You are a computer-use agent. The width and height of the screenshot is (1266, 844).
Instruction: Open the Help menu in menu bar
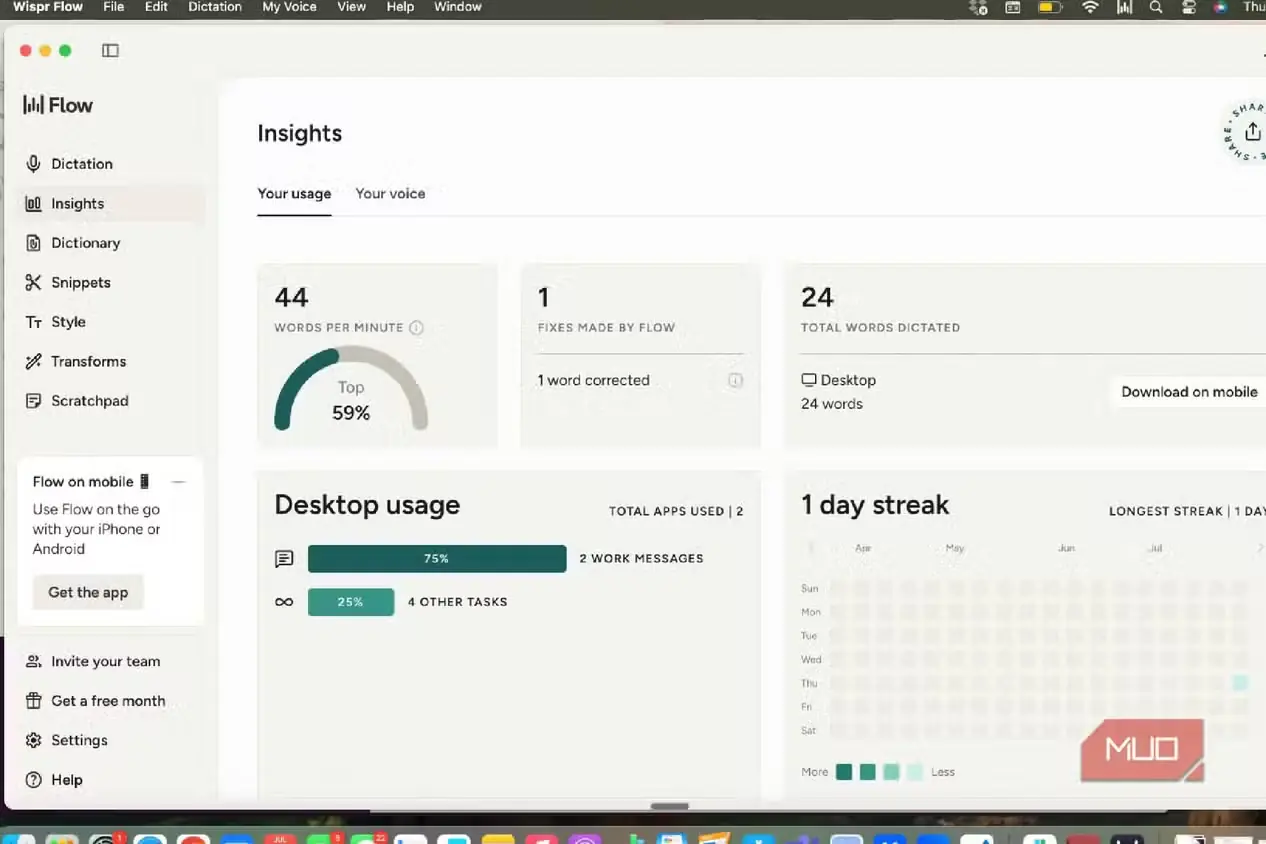click(400, 7)
